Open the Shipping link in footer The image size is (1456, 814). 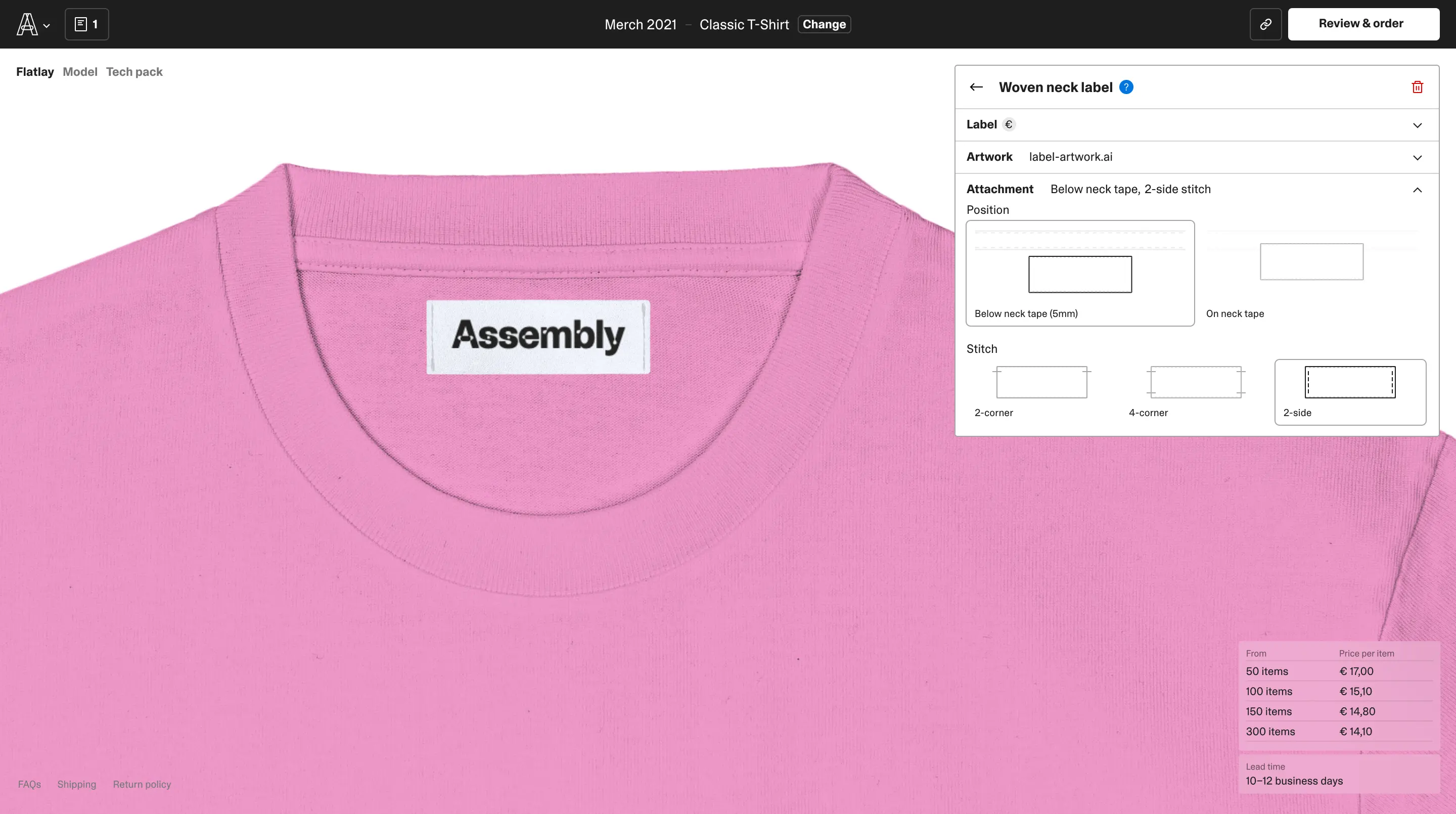76,784
